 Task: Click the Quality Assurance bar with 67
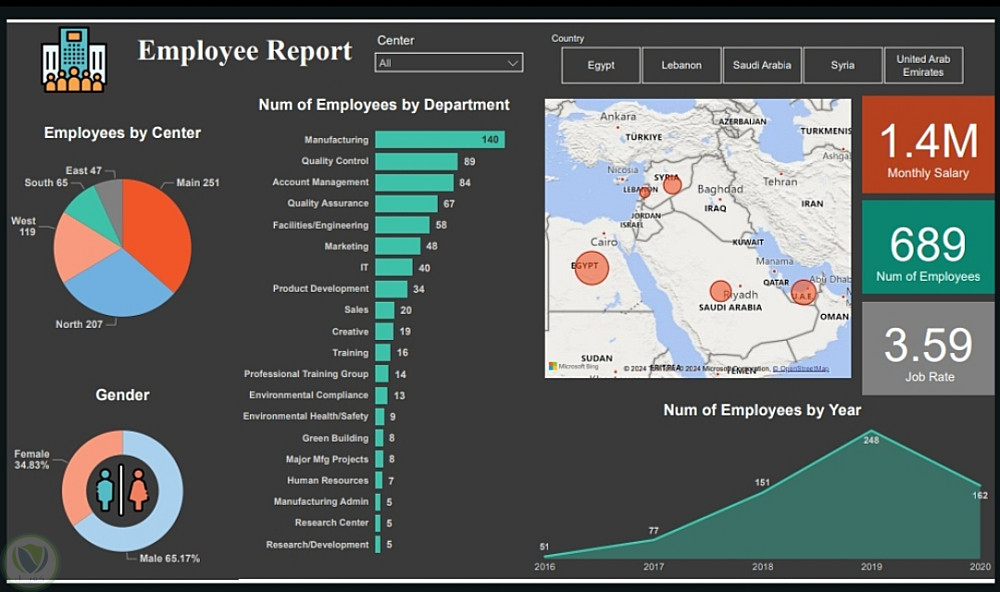pos(406,204)
